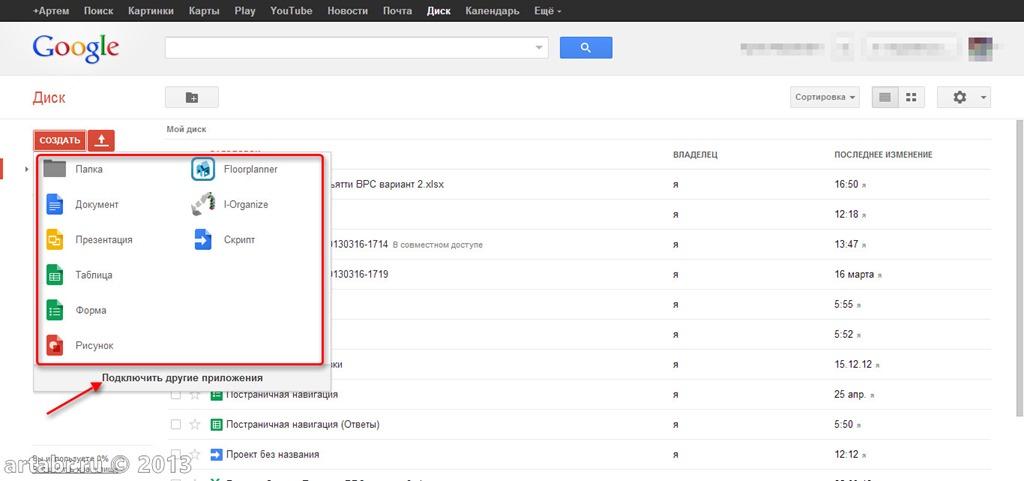Switch to grid view

pos(912,97)
